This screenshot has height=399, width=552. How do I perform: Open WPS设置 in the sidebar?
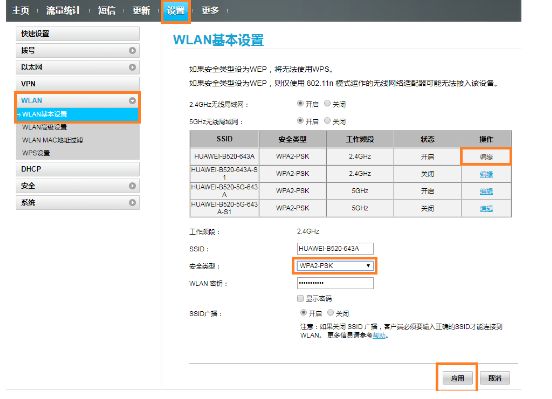(x=36, y=153)
